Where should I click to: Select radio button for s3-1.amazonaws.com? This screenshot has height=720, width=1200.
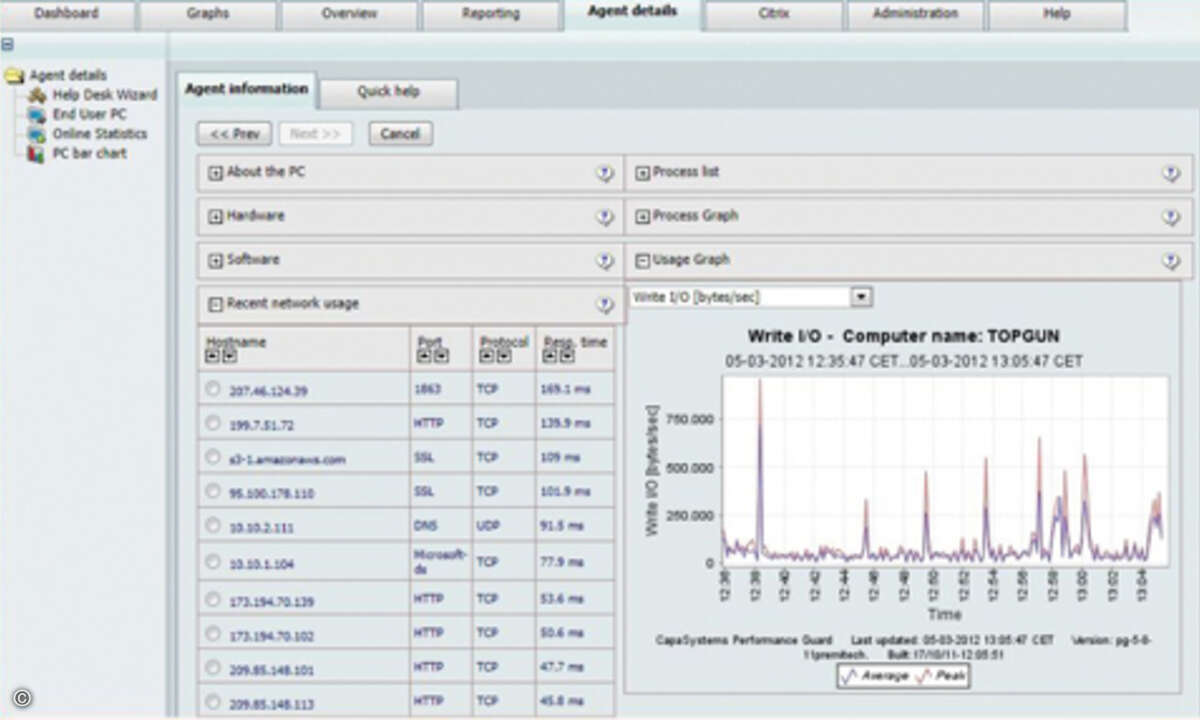213,457
